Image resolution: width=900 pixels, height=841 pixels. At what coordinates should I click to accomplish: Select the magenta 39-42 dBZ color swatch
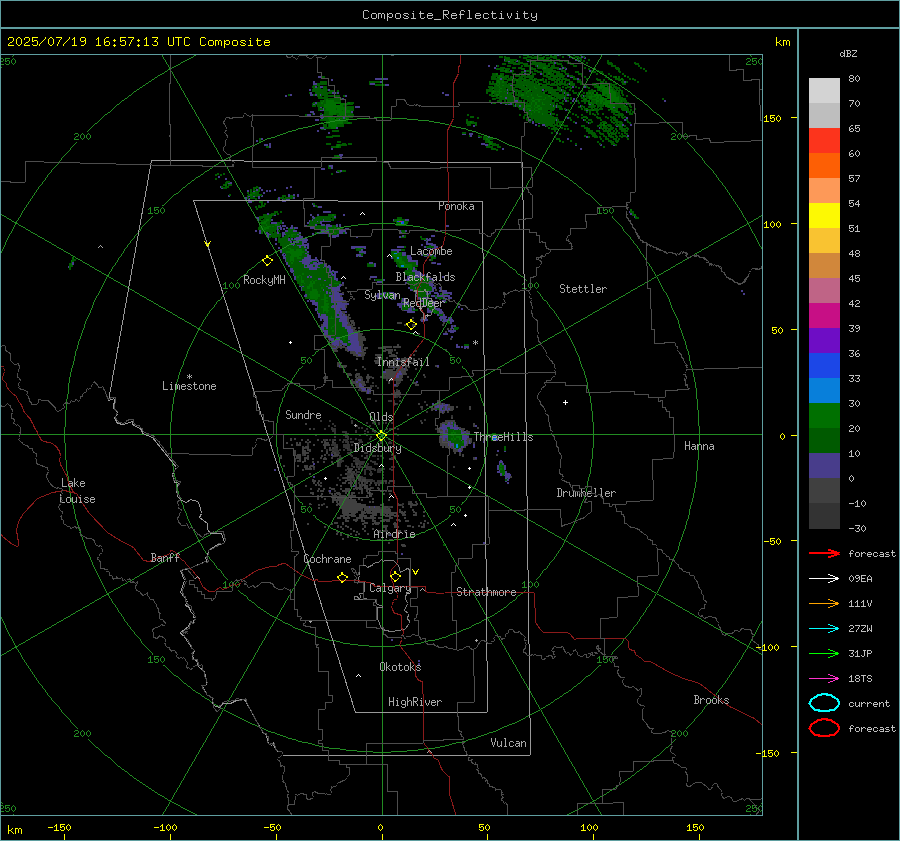[x=824, y=316]
